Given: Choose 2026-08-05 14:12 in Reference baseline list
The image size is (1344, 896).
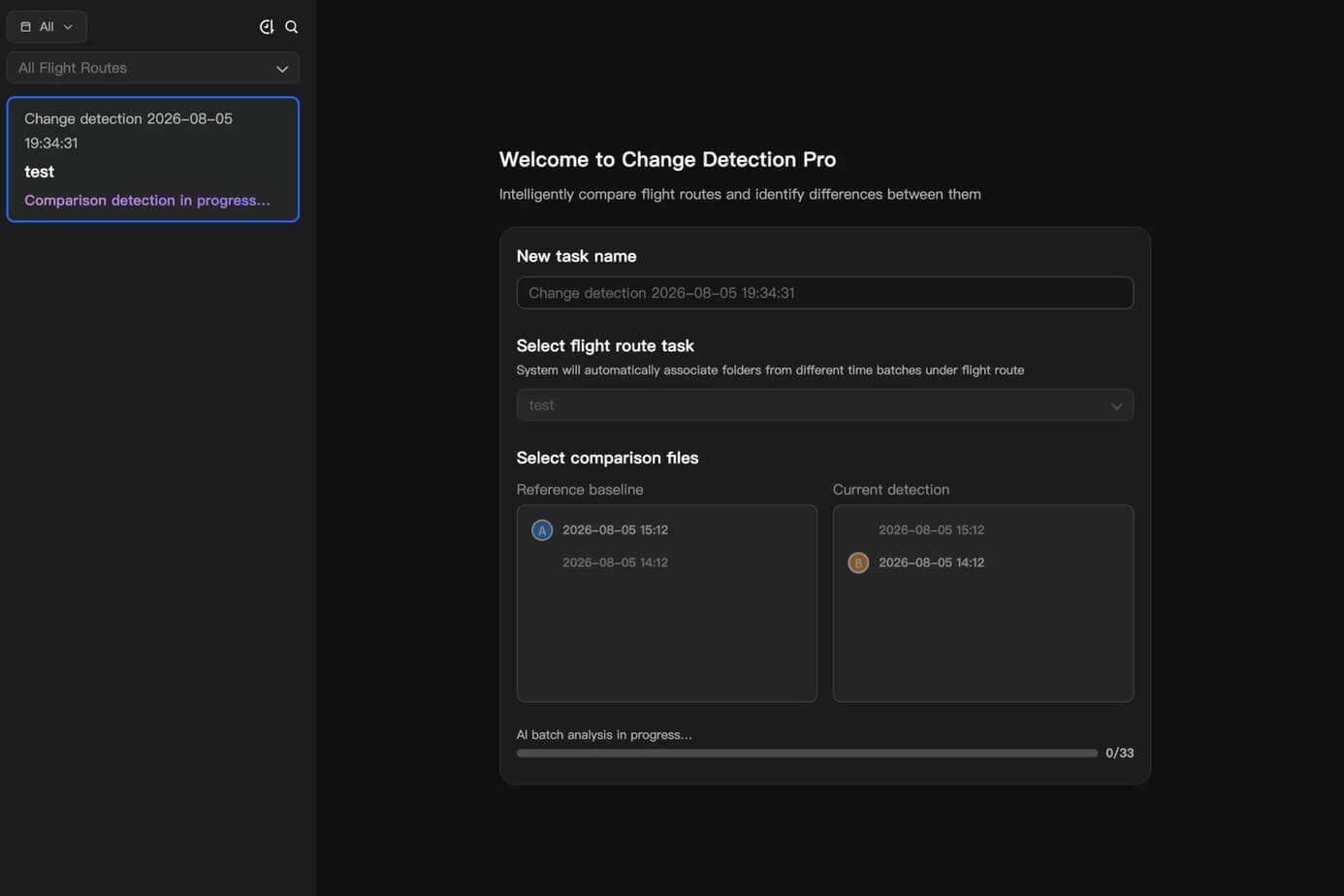Looking at the screenshot, I should coord(615,562).
